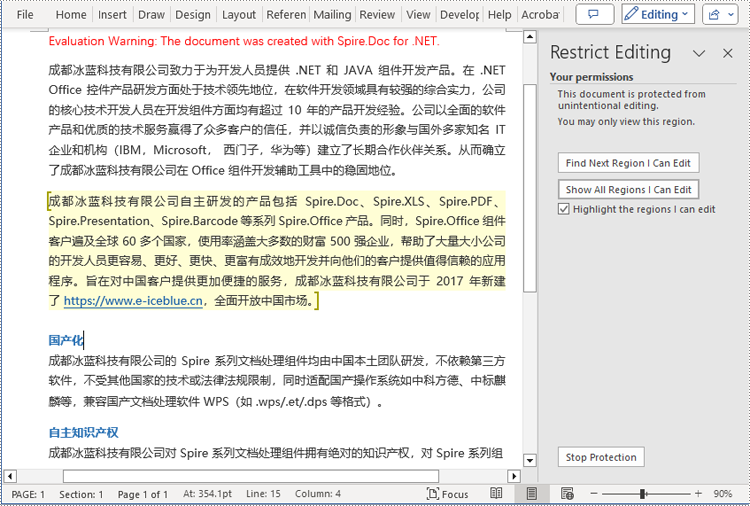
Task: Click Section: 1 in status bar
Action: tap(81, 495)
